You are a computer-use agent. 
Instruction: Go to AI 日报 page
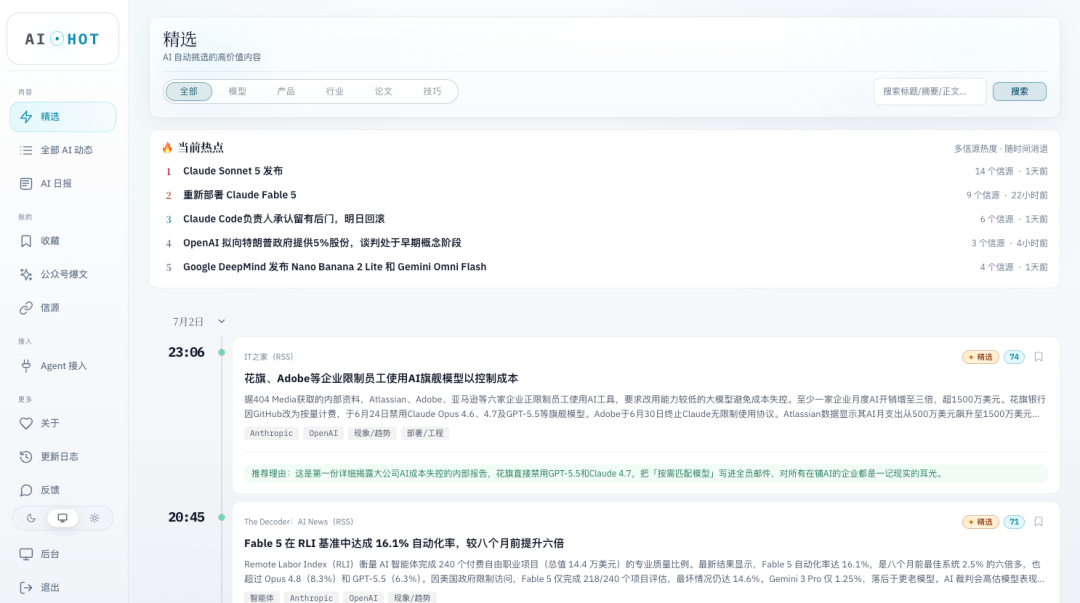(x=63, y=183)
